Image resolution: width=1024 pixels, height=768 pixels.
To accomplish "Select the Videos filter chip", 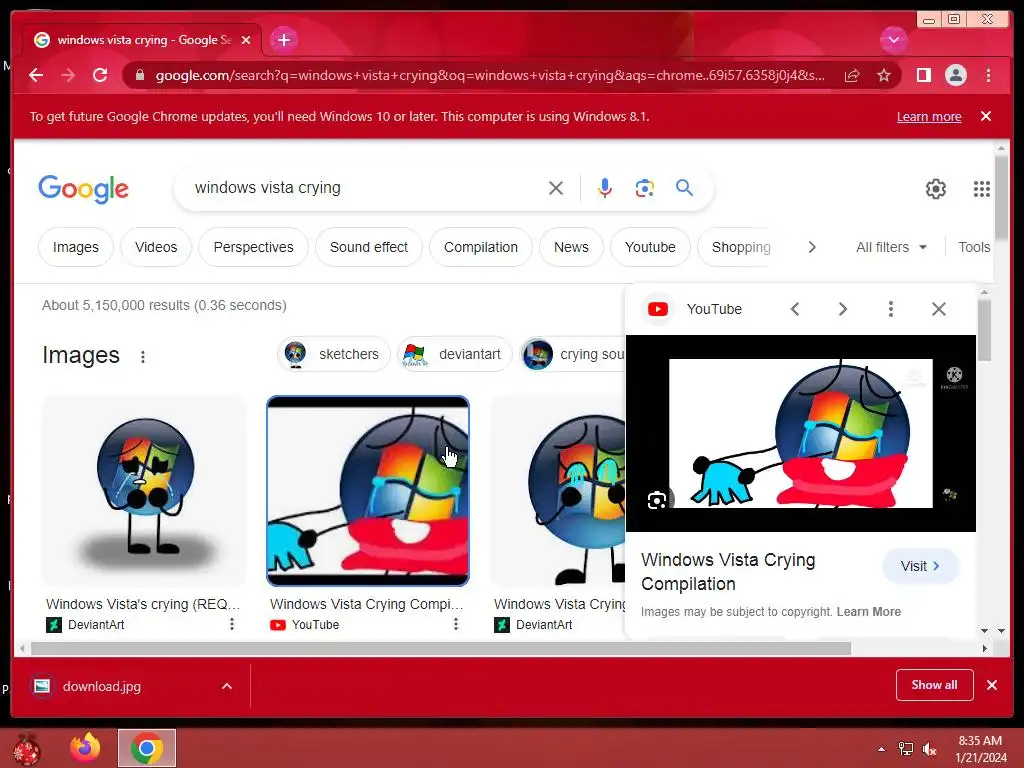I will pyautogui.click(x=156, y=248).
